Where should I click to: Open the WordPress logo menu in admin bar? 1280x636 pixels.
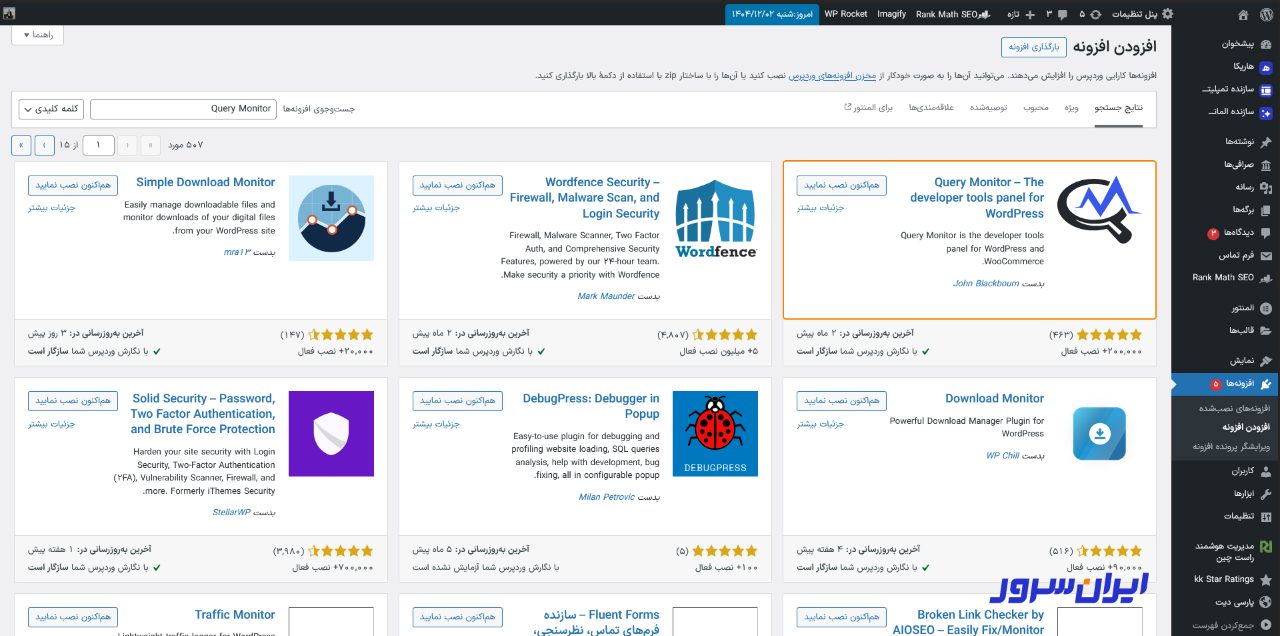click(x=1266, y=14)
